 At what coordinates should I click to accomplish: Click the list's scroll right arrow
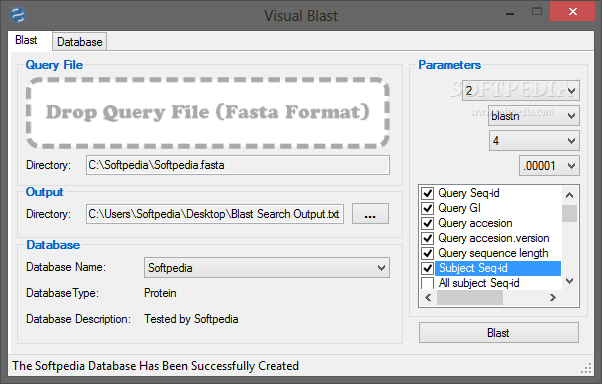[552, 298]
